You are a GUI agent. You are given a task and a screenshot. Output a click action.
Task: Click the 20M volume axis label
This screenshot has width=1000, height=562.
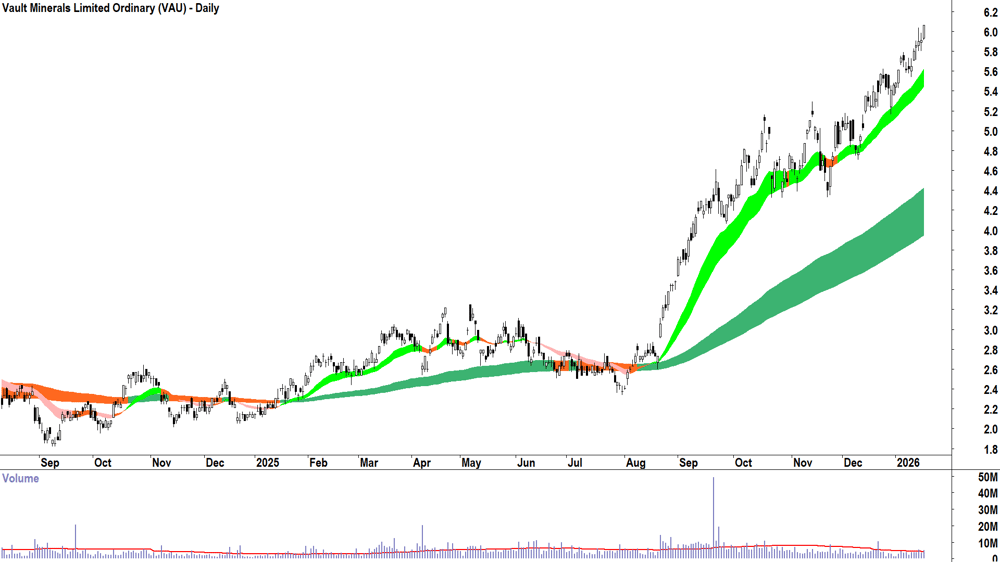tap(988, 527)
